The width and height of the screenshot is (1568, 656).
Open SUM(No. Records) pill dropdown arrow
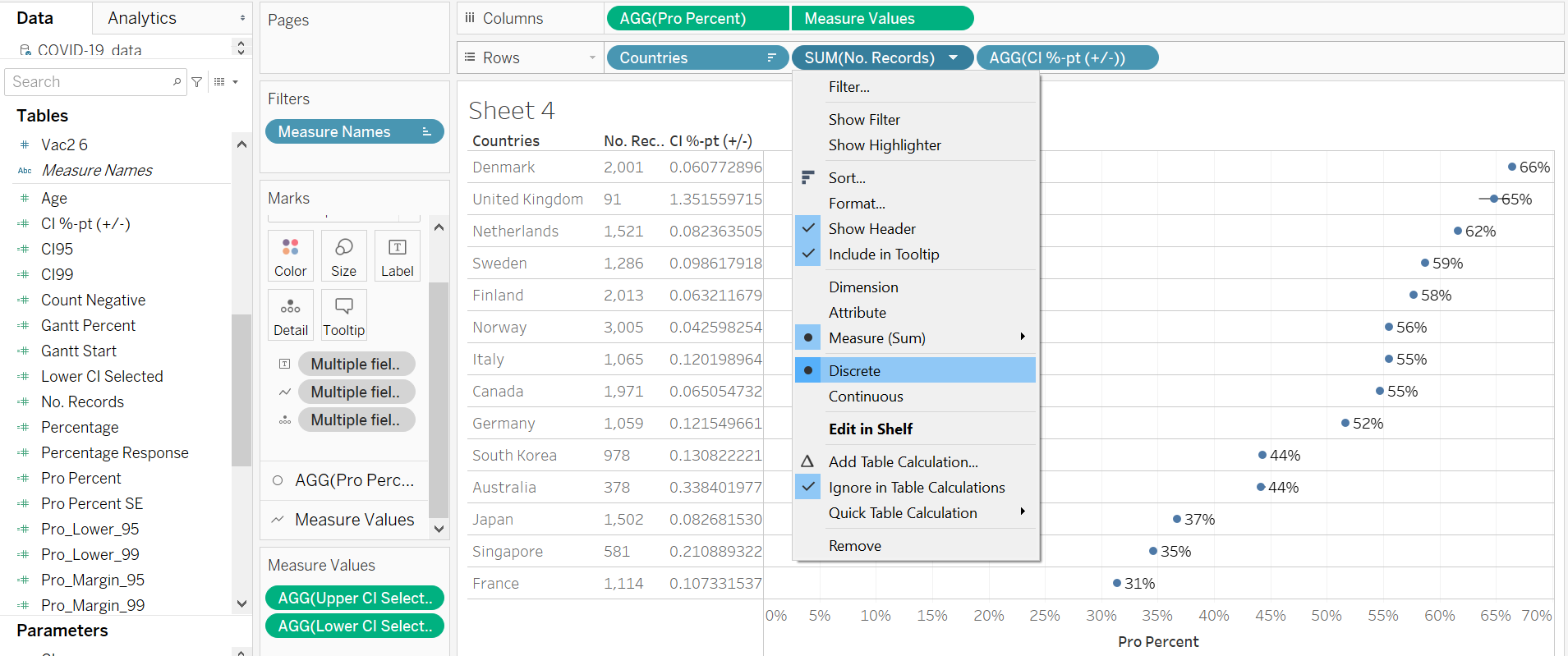click(x=953, y=57)
